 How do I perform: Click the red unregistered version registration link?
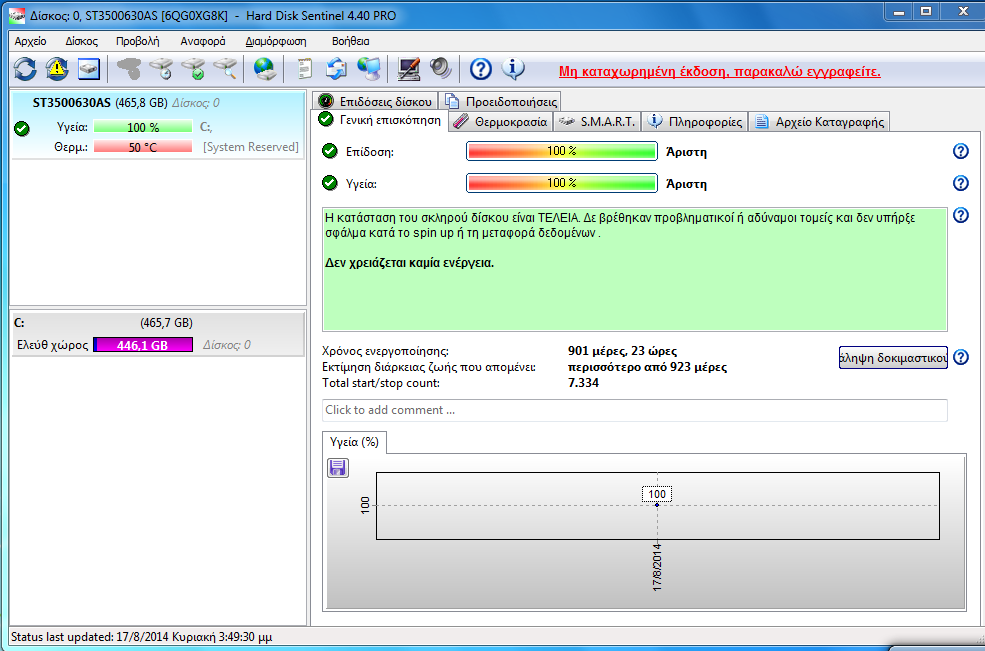[719, 72]
